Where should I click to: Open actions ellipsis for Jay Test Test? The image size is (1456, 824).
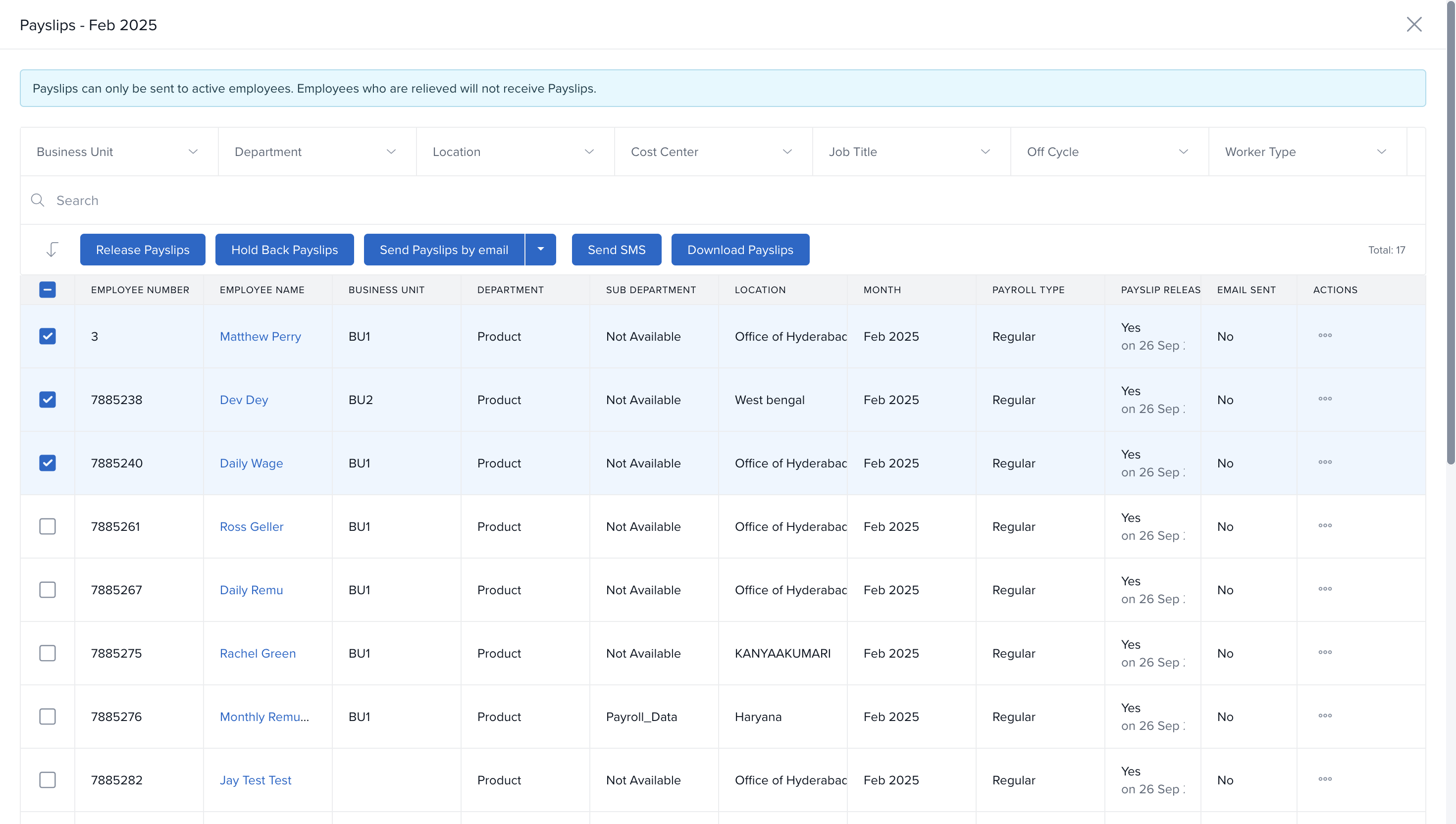coord(1324,779)
